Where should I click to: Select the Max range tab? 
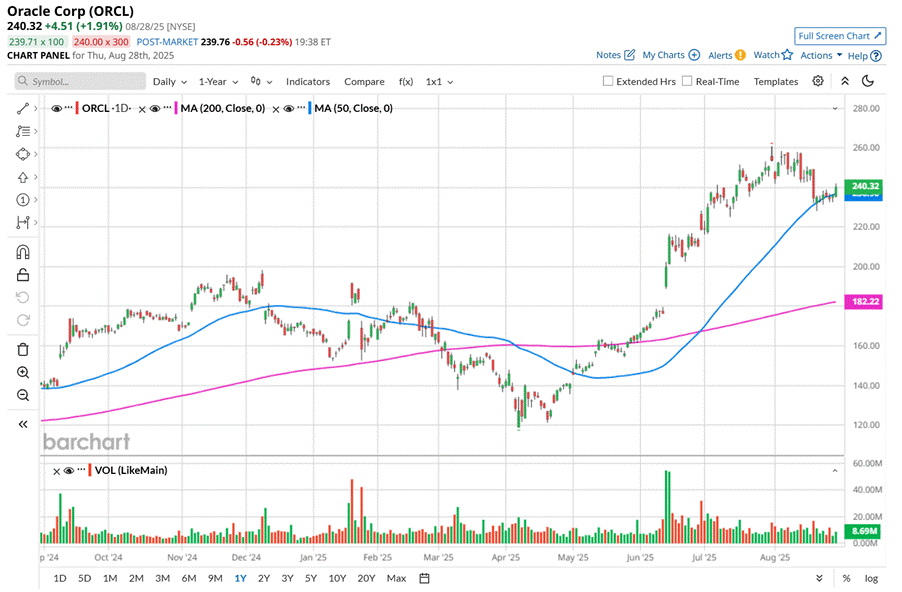click(396, 578)
